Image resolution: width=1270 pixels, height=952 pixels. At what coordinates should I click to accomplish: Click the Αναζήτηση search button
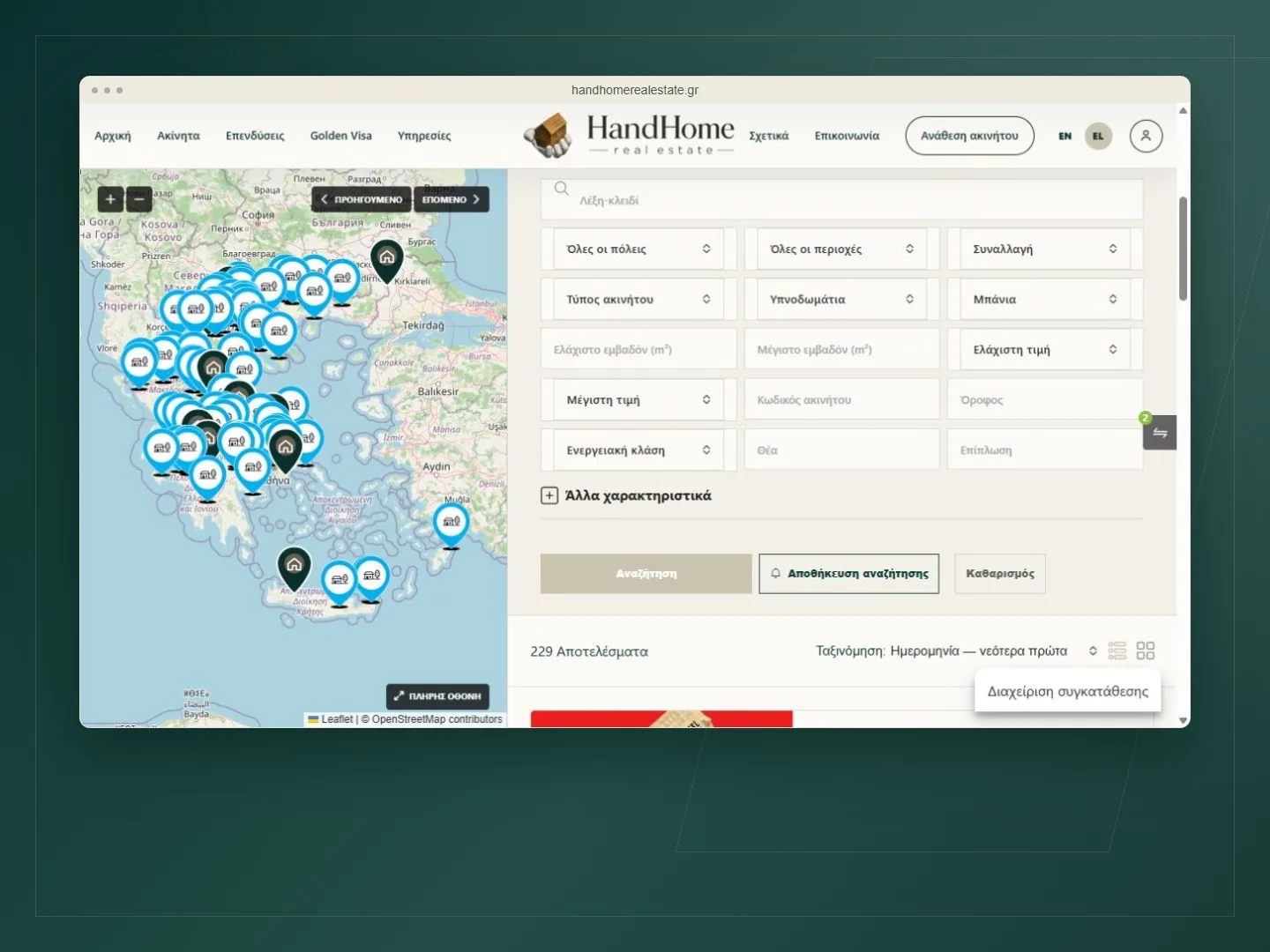(646, 573)
